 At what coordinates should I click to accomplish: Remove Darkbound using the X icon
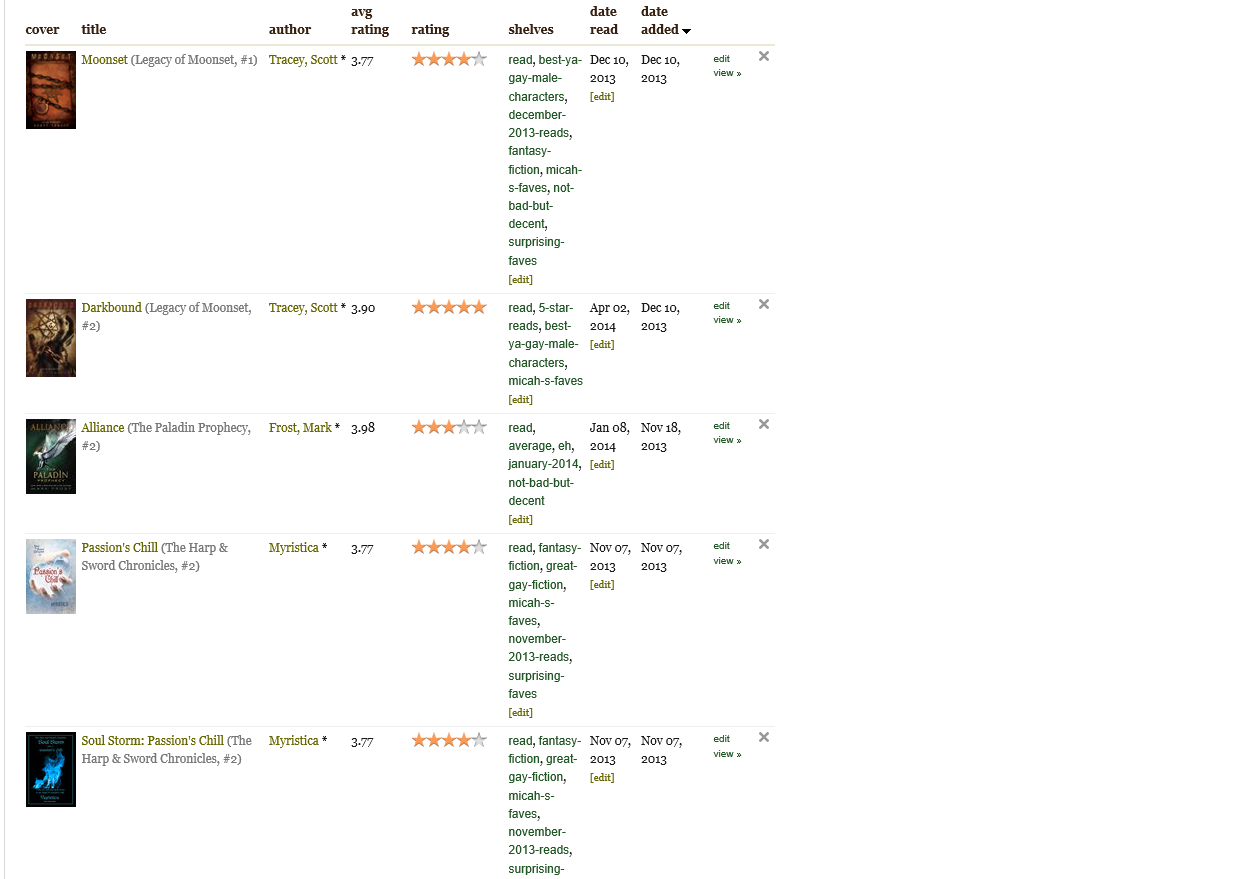click(764, 305)
